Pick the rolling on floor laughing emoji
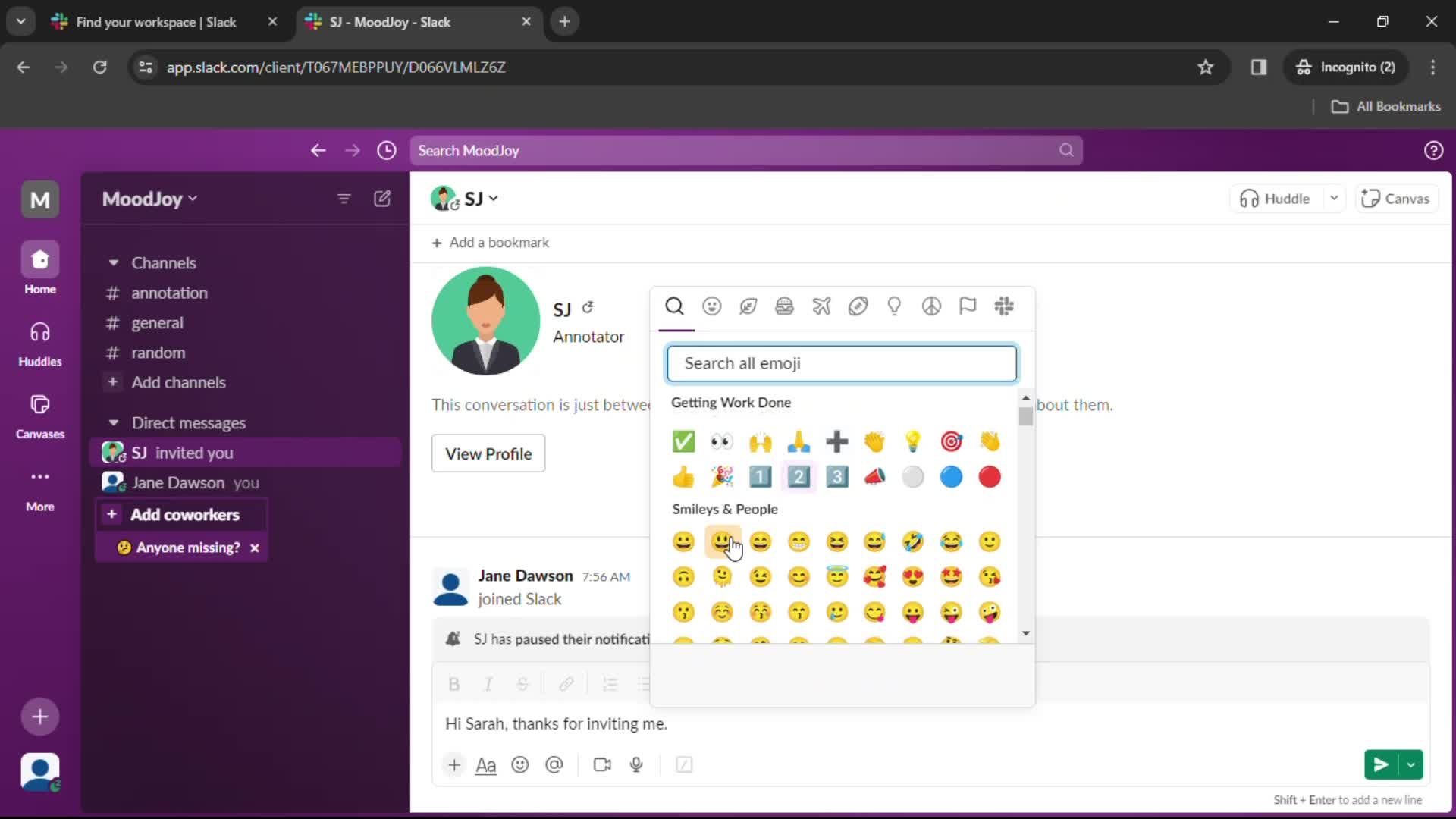Viewport: 1456px width, 819px height. pos(913,541)
